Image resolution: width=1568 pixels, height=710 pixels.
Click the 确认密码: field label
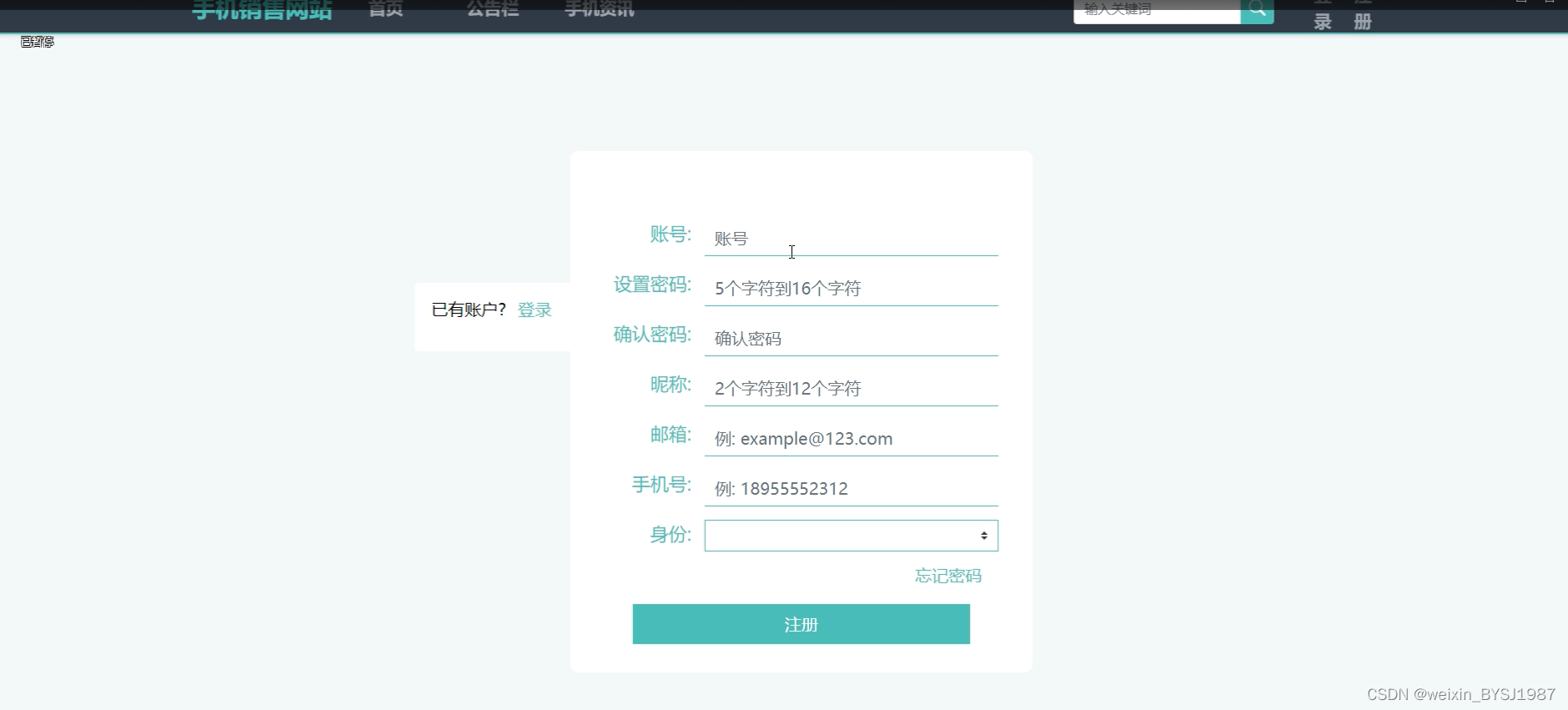(x=652, y=335)
